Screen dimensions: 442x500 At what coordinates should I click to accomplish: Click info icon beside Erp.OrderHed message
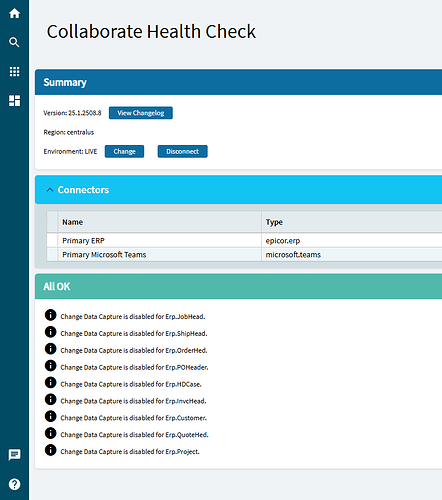pos(50,349)
